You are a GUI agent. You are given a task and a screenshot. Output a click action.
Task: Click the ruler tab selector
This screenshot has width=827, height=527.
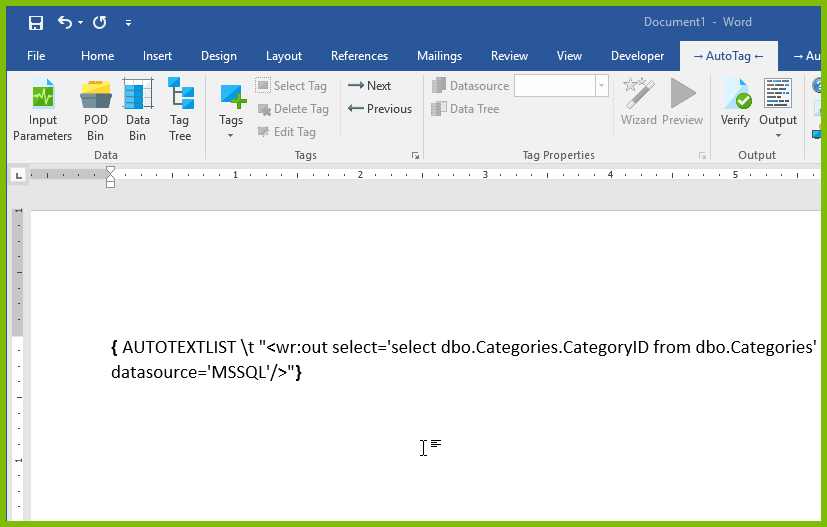click(18, 175)
